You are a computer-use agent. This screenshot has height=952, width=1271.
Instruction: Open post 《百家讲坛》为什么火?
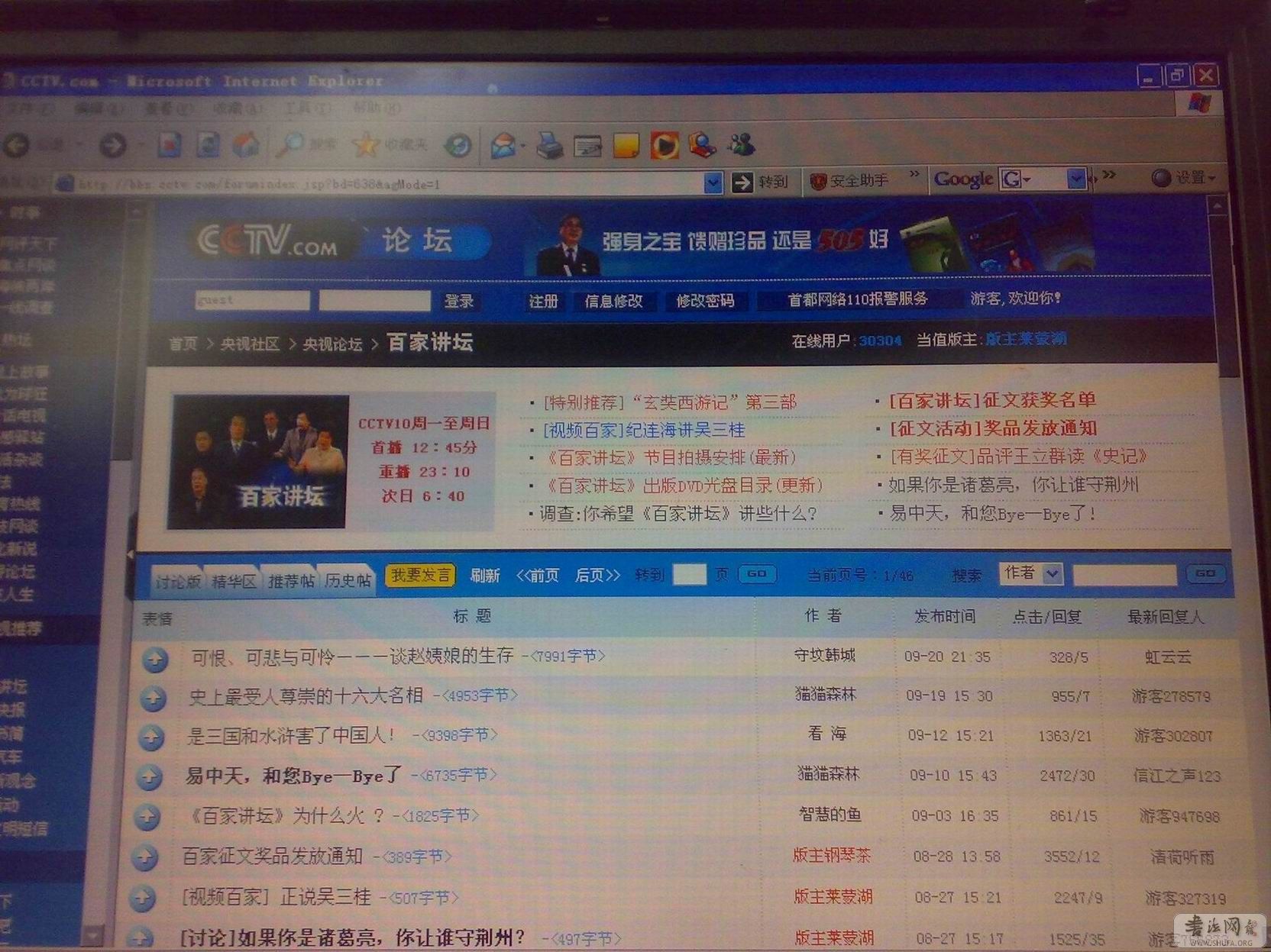click(x=286, y=816)
